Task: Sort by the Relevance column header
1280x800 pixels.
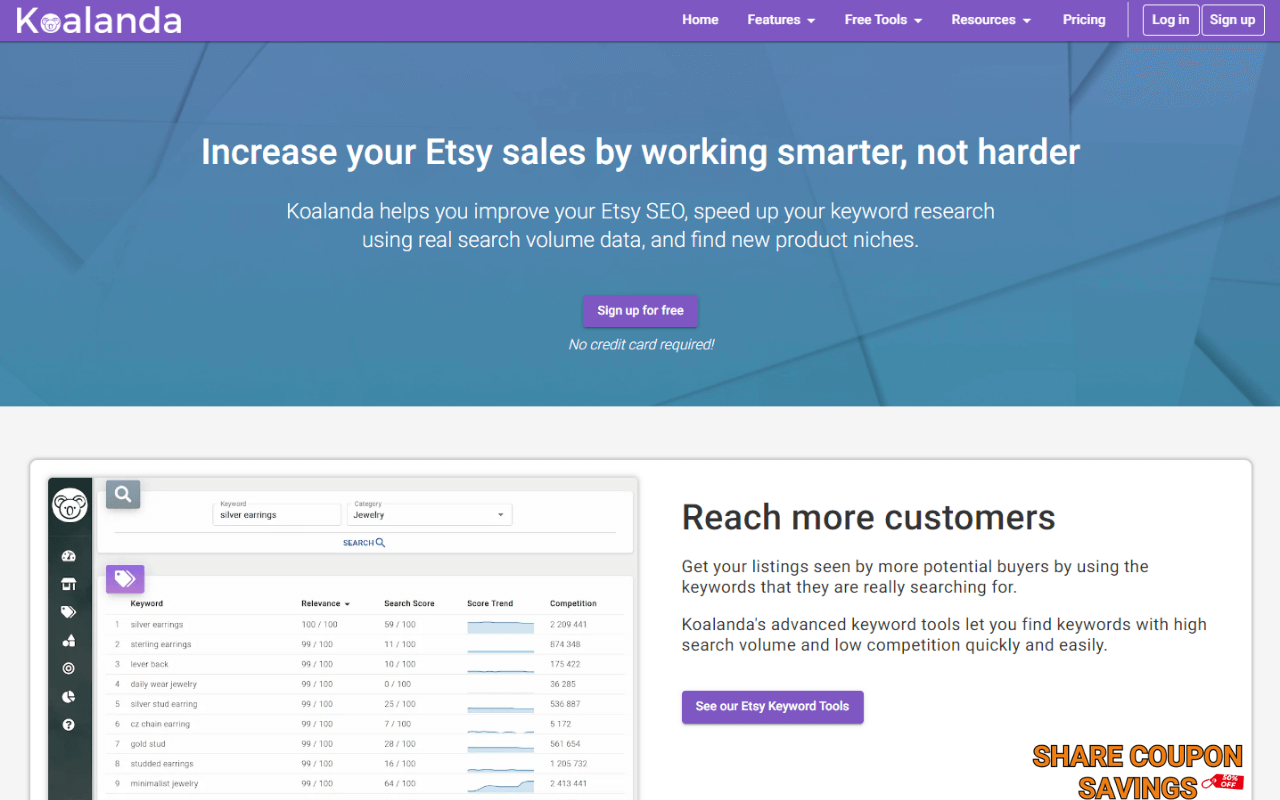Action: (x=326, y=604)
